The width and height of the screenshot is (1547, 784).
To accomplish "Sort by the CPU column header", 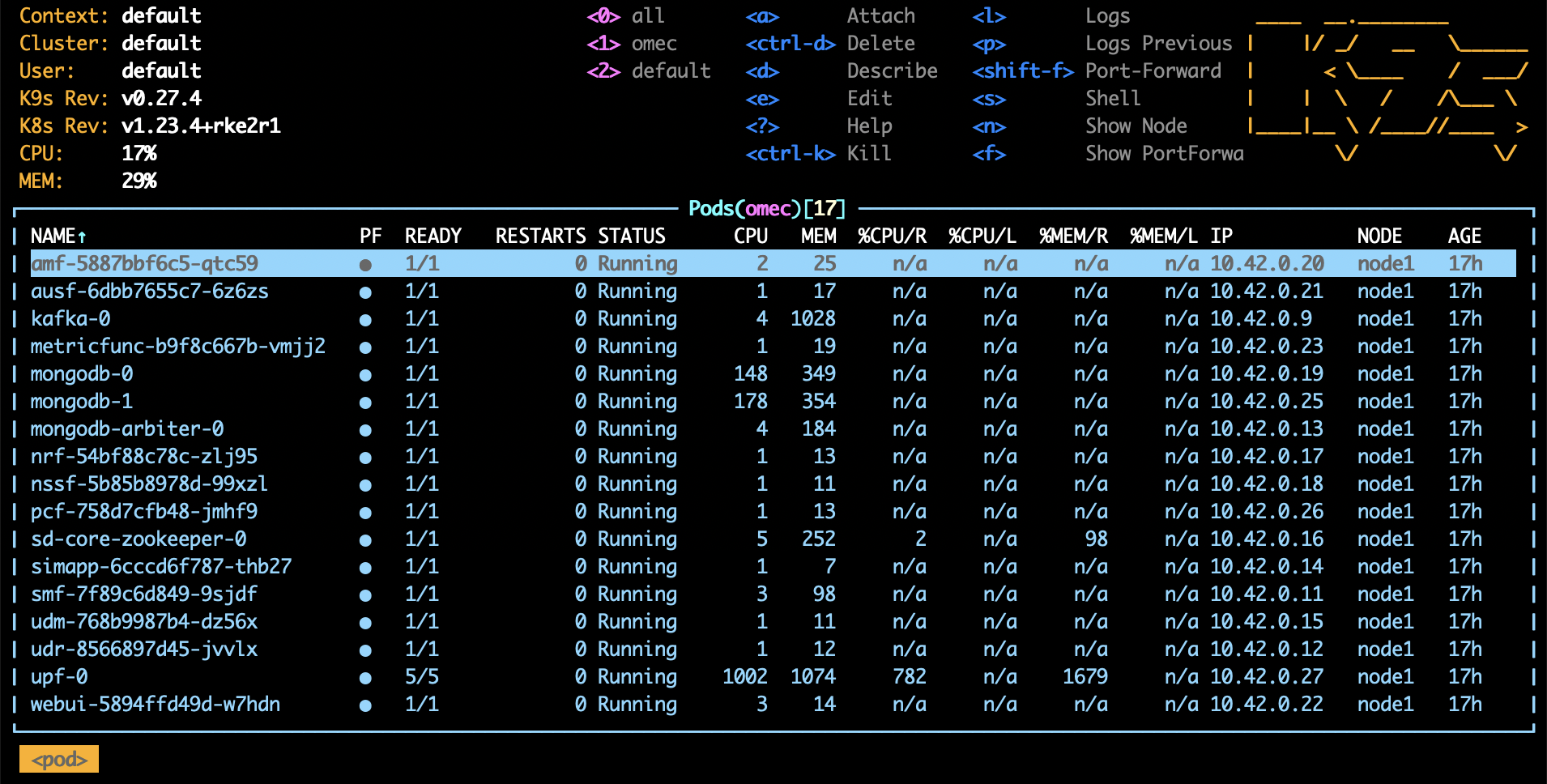I will [750, 236].
